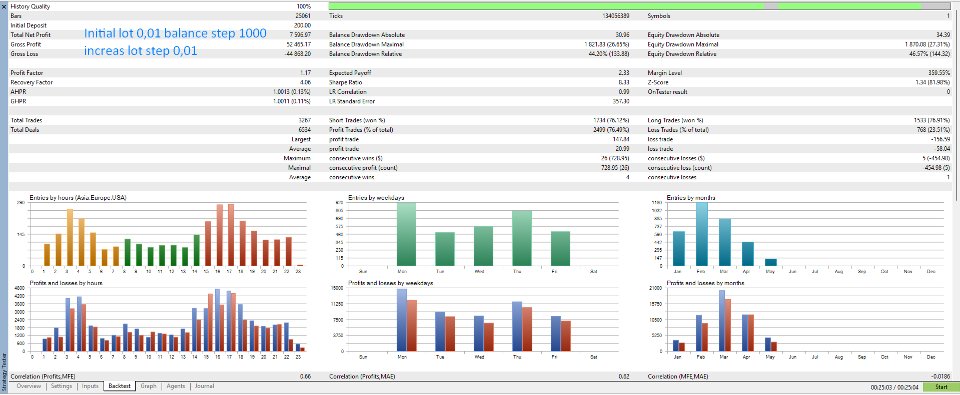Select the Total Net Profit label

(30, 35)
